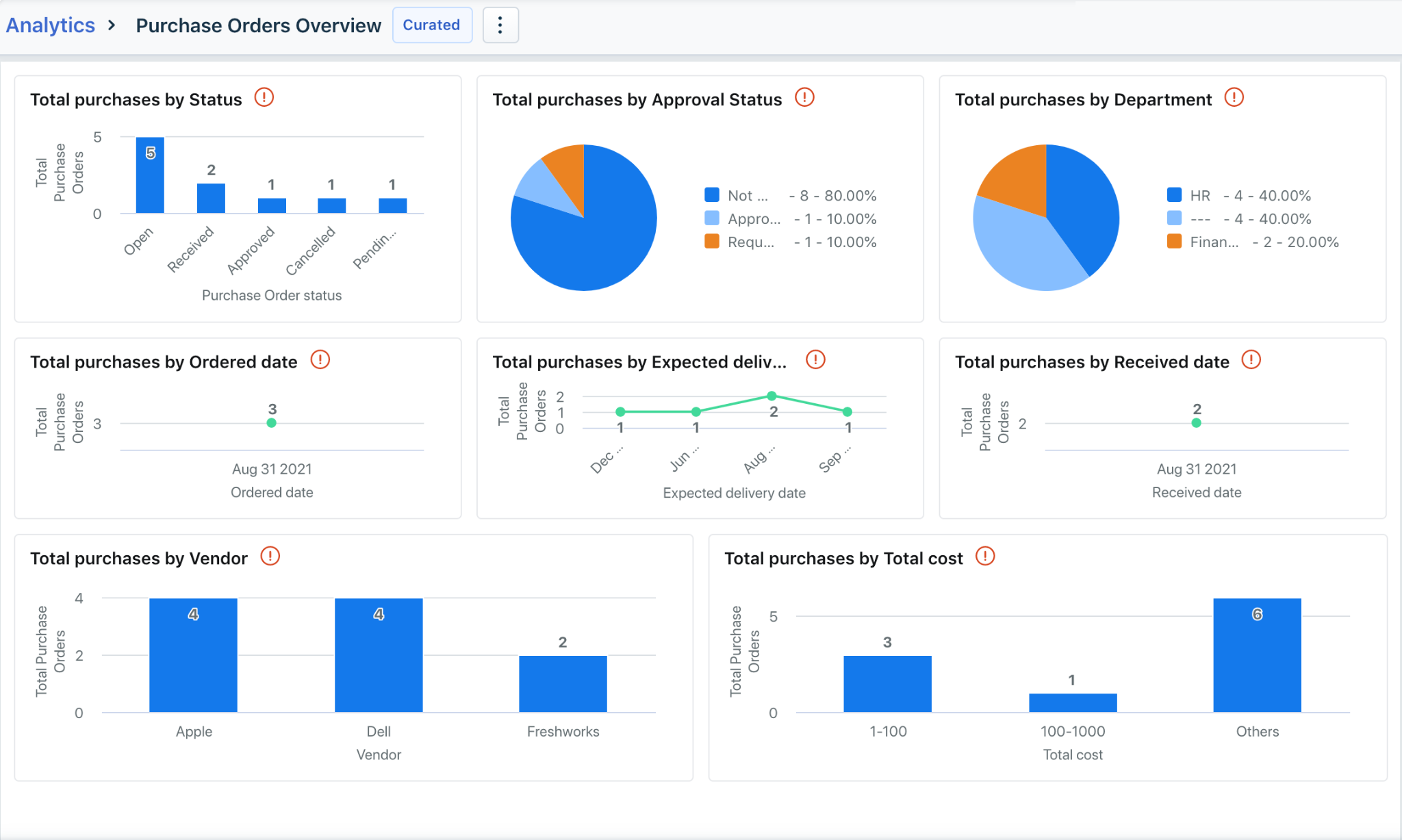Click alert icon next to Total cost title
The image size is (1402, 840).
(984, 557)
